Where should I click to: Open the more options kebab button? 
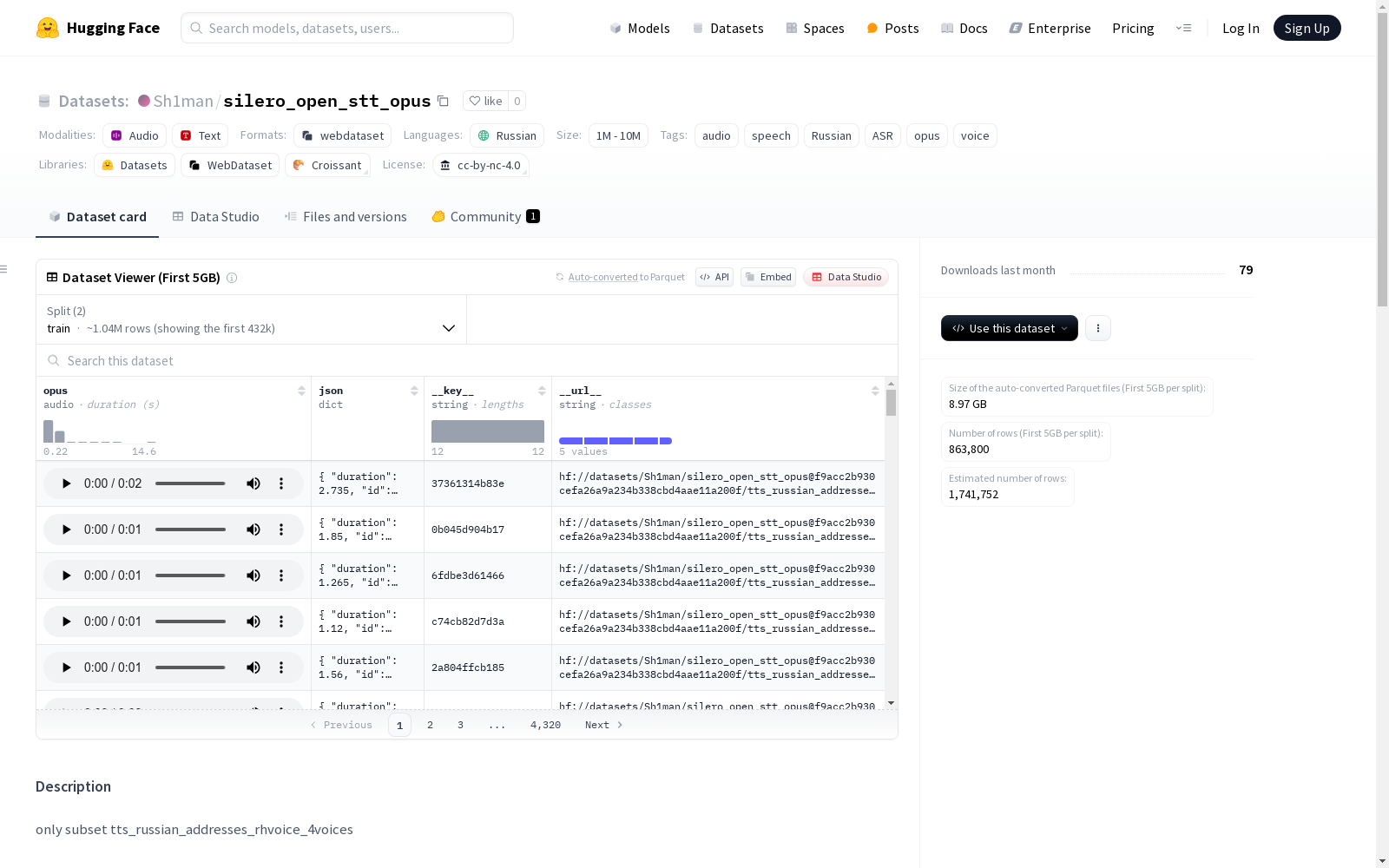pos(1098,328)
